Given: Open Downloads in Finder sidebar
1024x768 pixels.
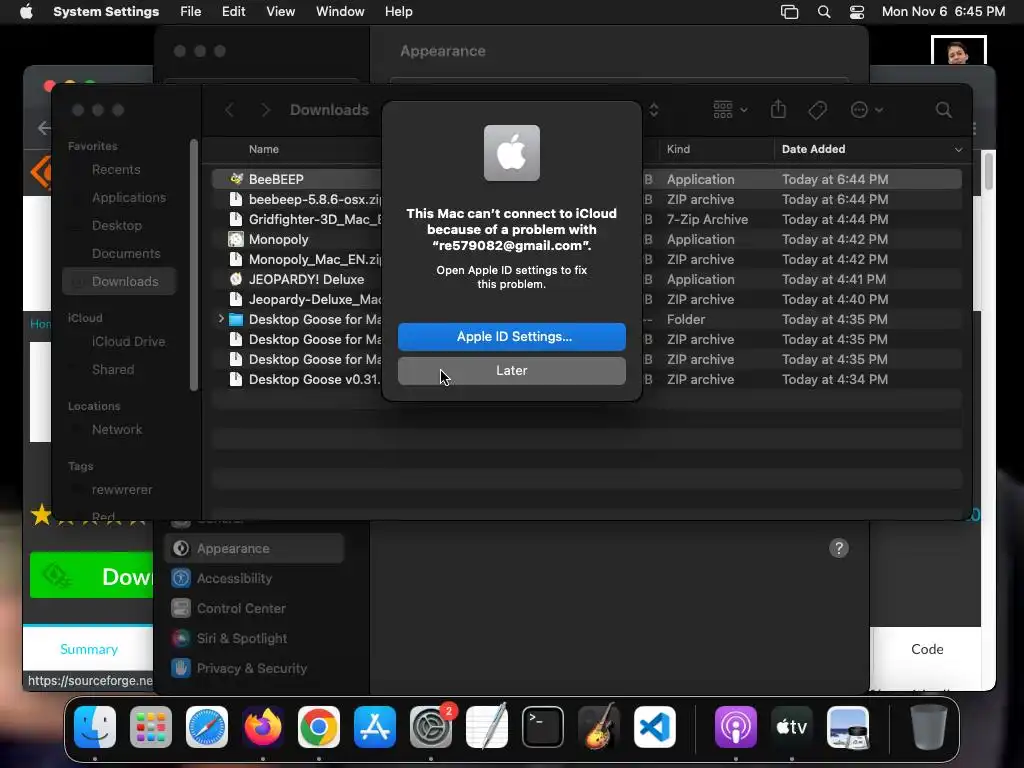Looking at the screenshot, I should coord(120,281).
